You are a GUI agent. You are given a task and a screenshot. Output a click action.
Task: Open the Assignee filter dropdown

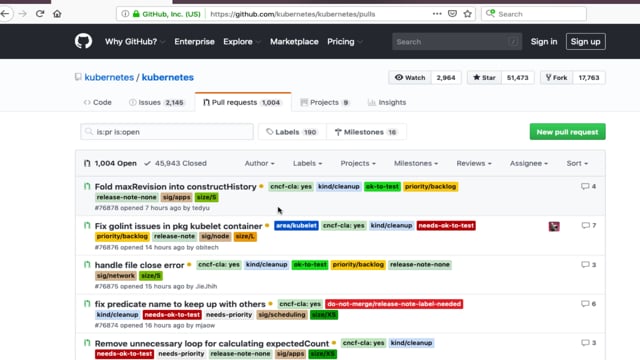(529, 163)
